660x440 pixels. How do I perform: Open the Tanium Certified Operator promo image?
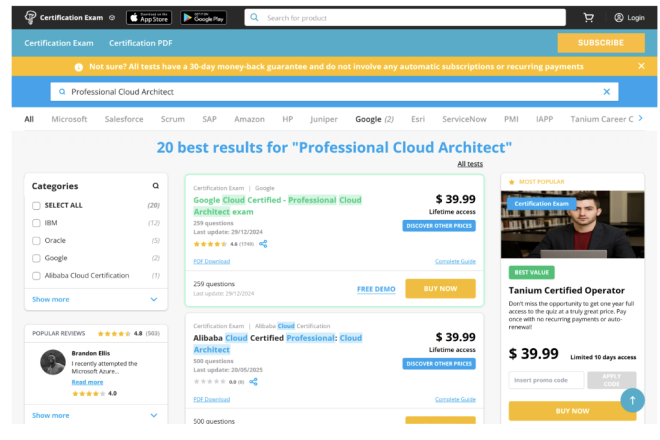pos(572,224)
